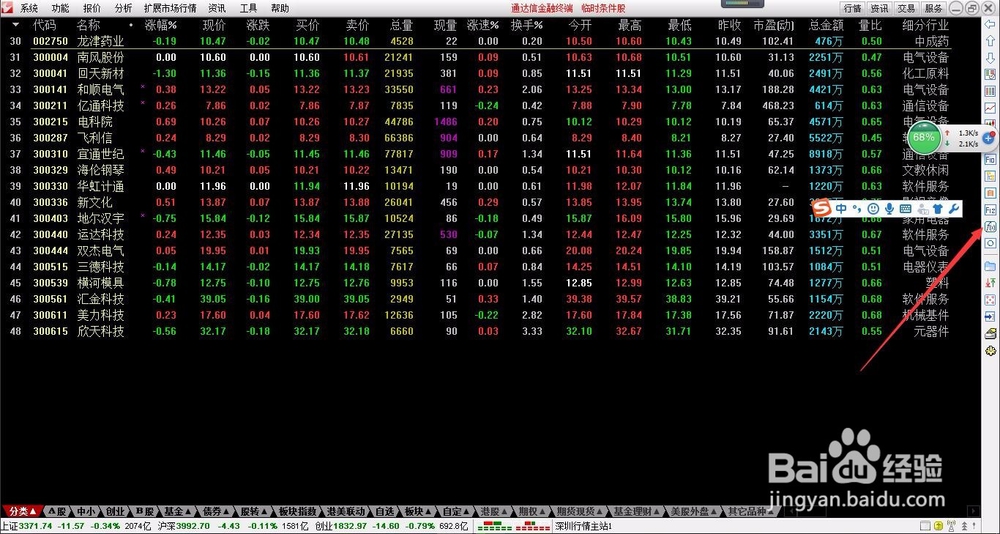This screenshot has width=1000, height=534.
Task: Expand the 板块▲ tab menu
Action: pos(418,512)
